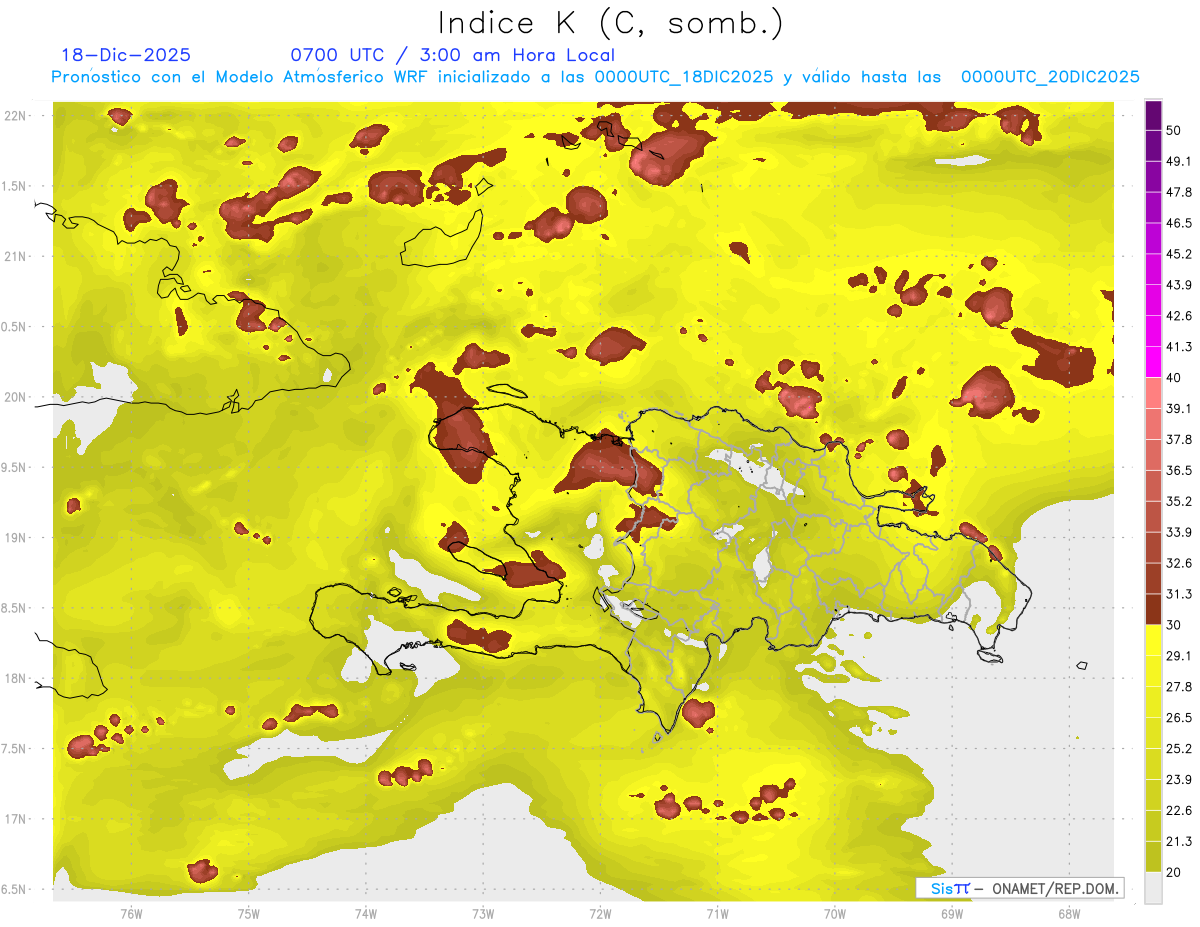Click the colorbar label "50"
This screenshot has height=927, width=1200.
point(1173,130)
